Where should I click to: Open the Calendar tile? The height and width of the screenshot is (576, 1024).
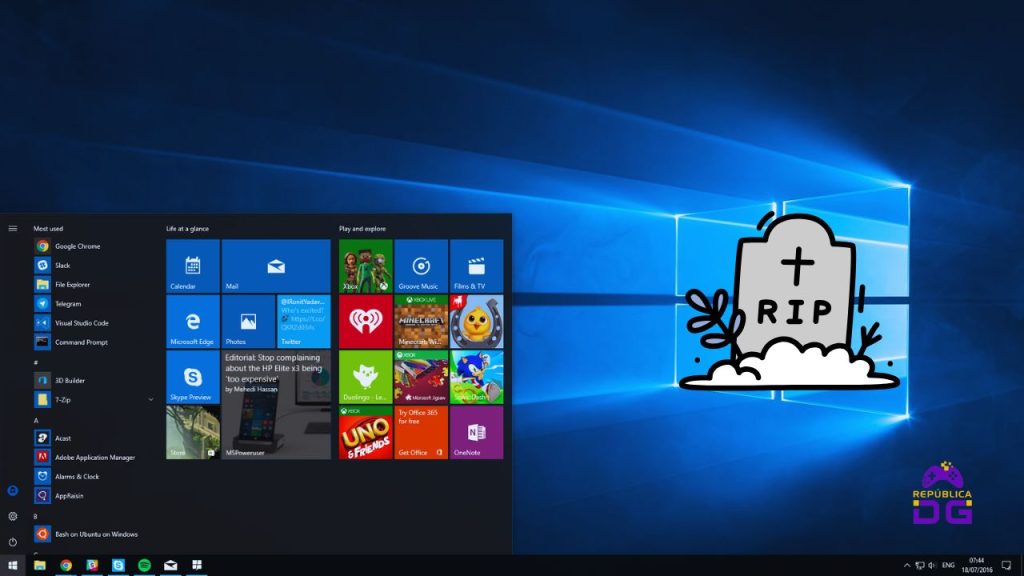click(193, 266)
